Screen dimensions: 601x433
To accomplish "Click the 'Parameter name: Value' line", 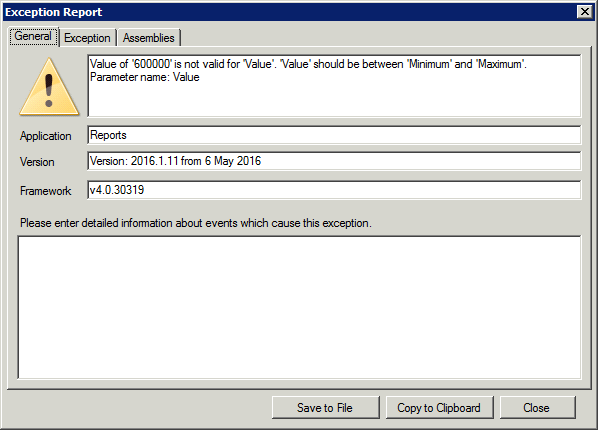I will tap(145, 77).
